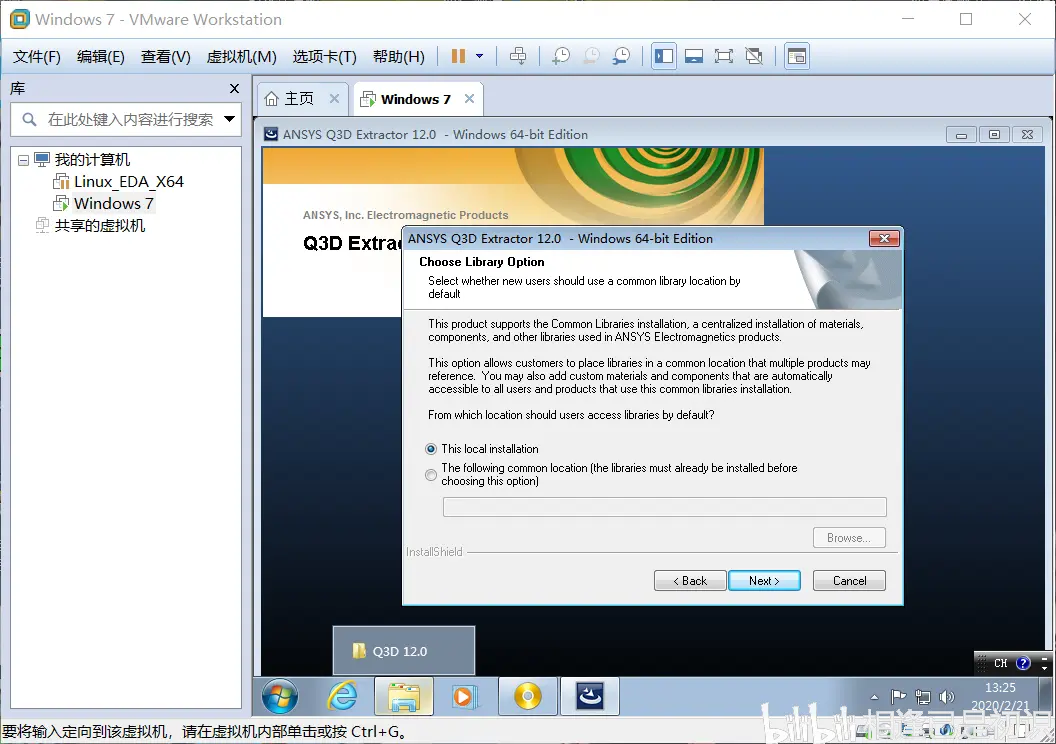Collapse the 我的计算机 tree node
Image resolution: width=1056 pixels, height=744 pixels.
(23, 160)
